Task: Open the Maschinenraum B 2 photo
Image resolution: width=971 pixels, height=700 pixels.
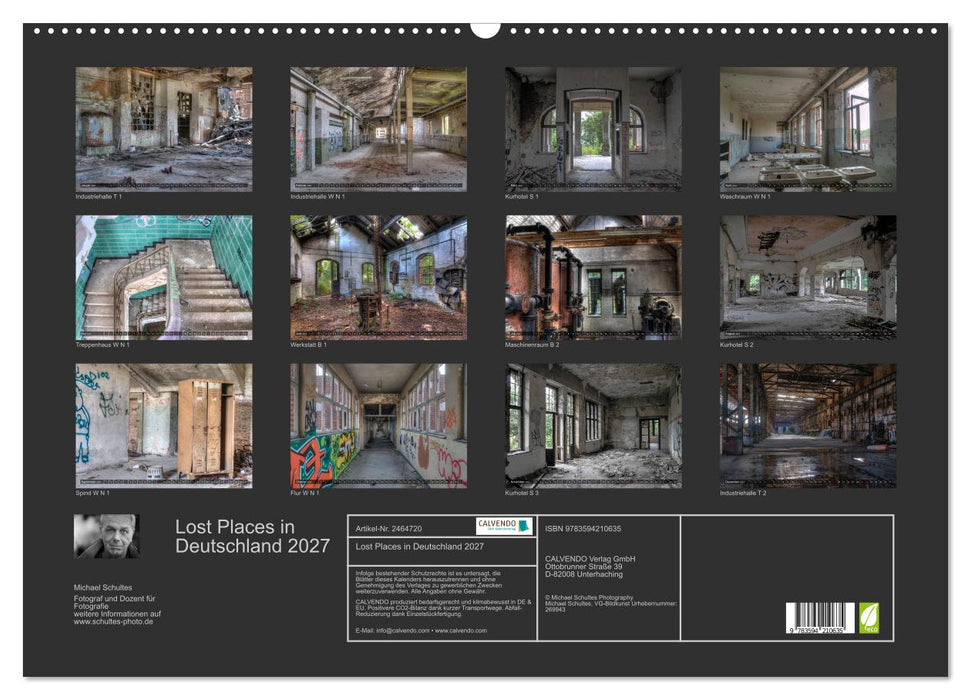Action: [x=593, y=278]
